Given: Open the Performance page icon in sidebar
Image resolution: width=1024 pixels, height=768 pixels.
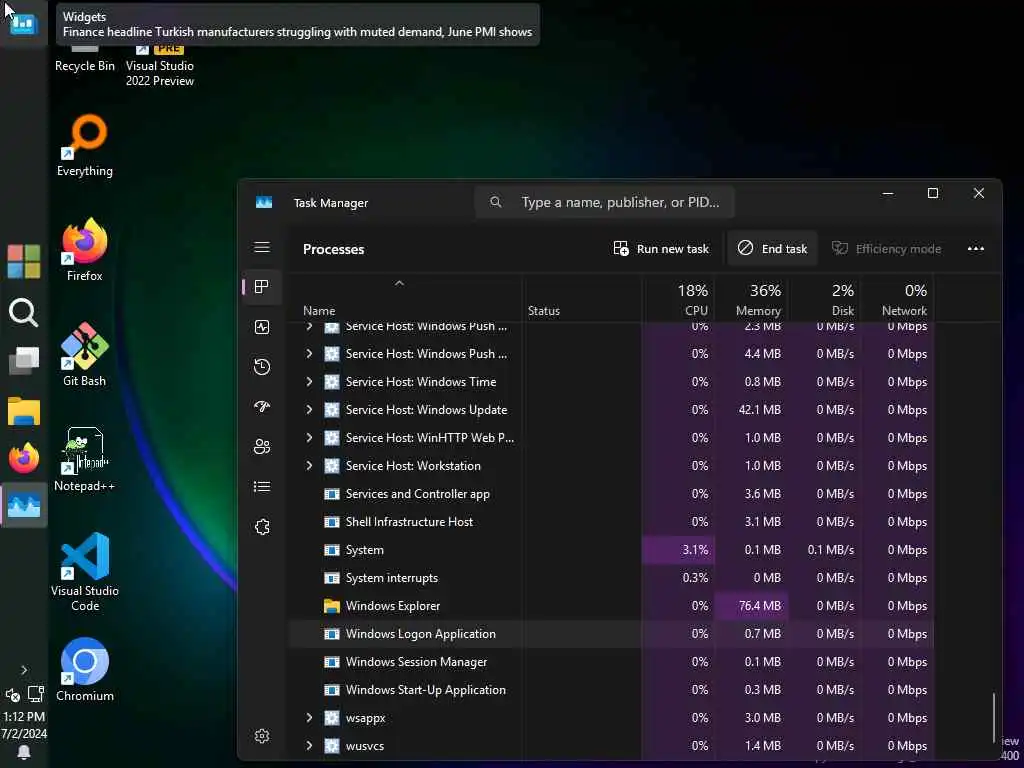Looking at the screenshot, I should pyautogui.click(x=262, y=327).
